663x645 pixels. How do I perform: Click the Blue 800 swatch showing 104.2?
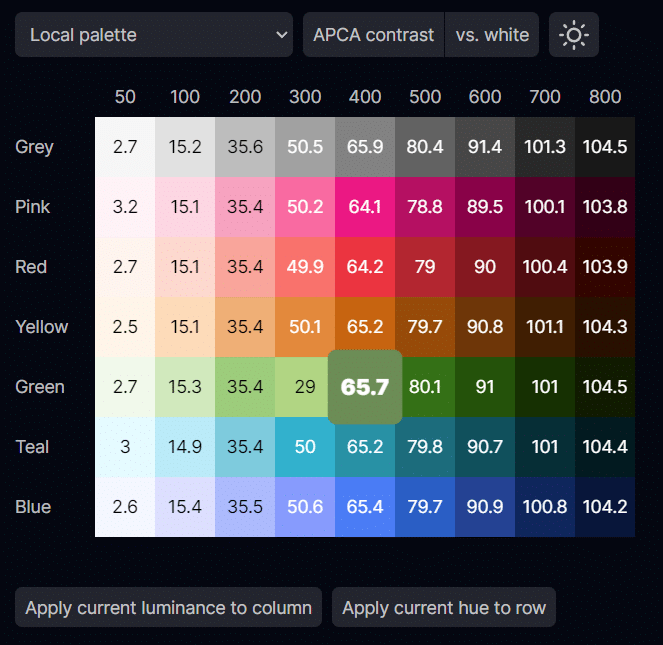[605, 507]
